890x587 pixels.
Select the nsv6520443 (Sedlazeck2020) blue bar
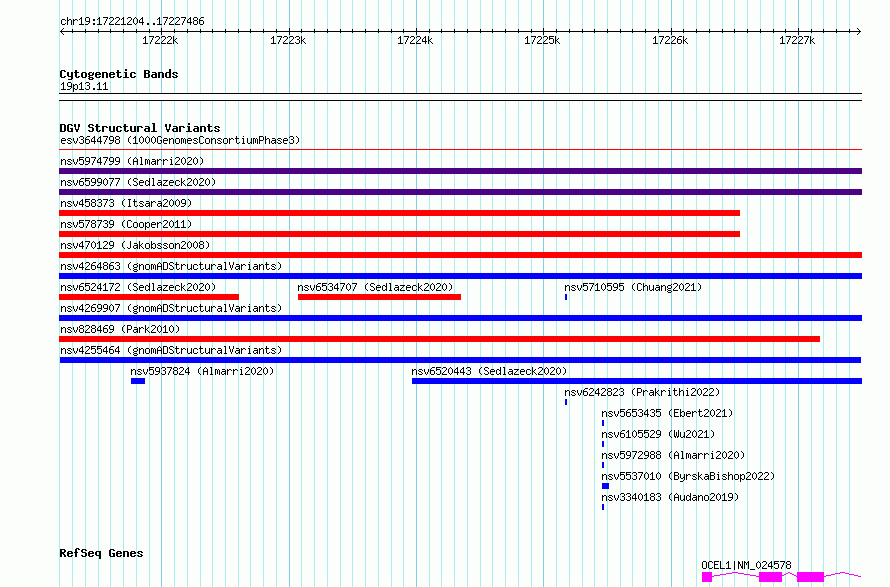tap(637, 381)
